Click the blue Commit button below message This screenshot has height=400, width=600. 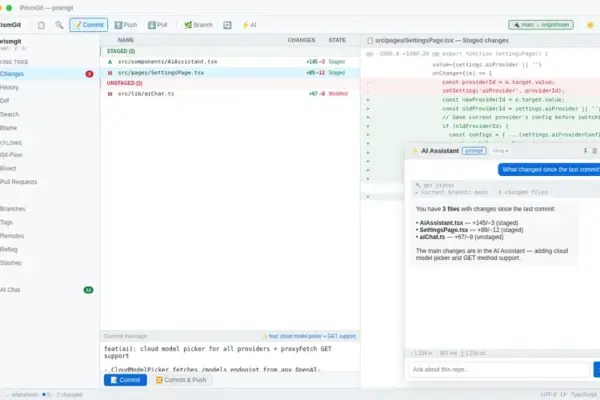[x=125, y=380]
